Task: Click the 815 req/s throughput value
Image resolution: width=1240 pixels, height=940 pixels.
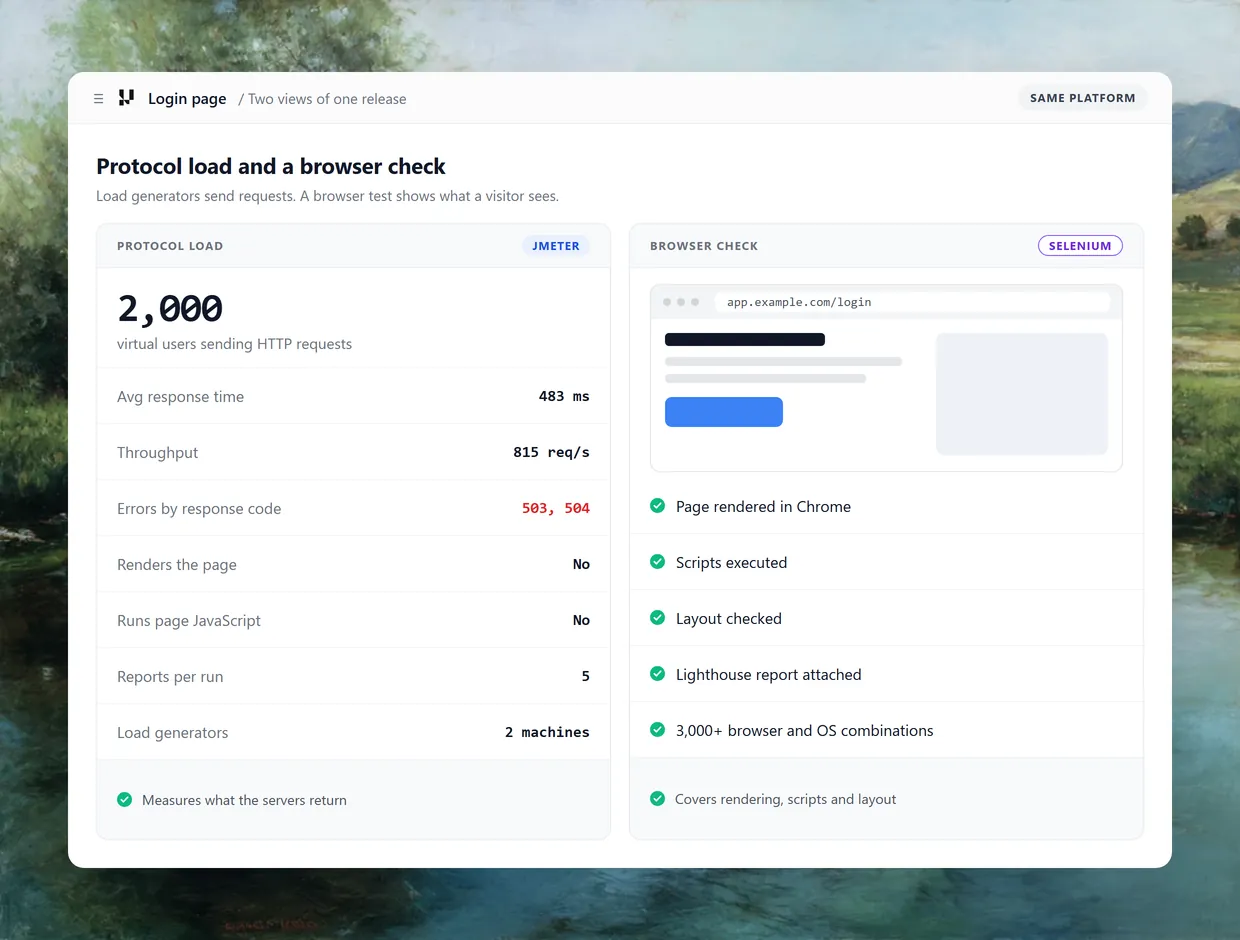Action: (551, 452)
